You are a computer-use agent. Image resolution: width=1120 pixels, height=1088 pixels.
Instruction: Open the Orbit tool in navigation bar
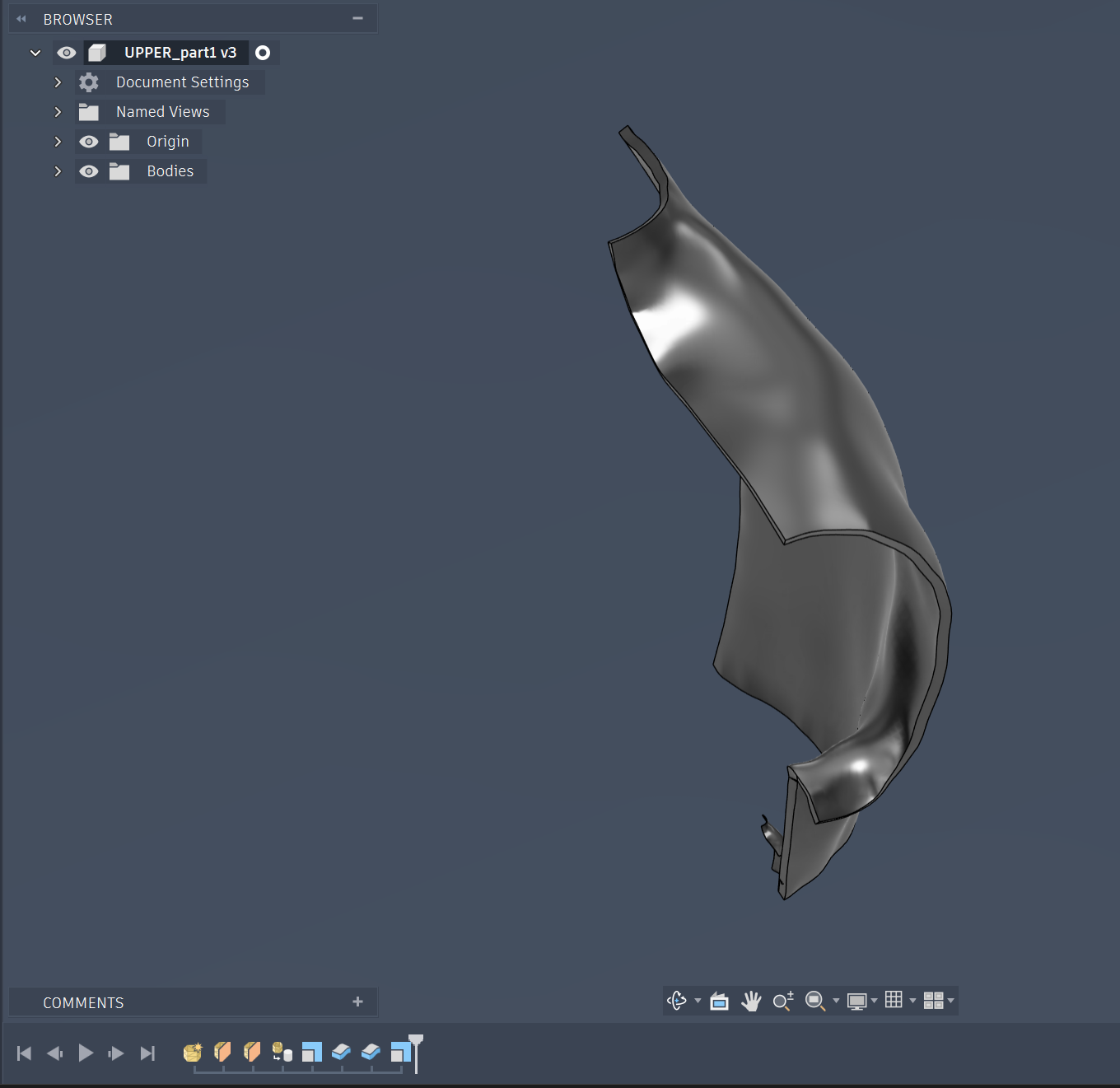(676, 1001)
